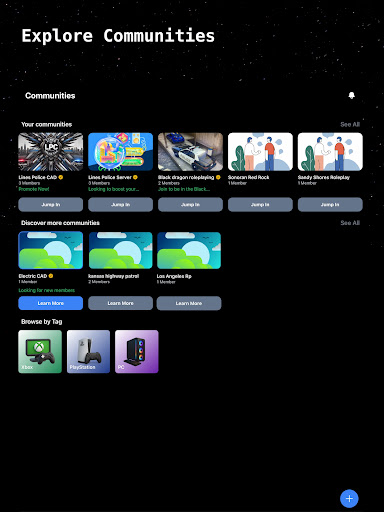Select the Xbox tag tile
The width and height of the screenshot is (384, 512).
pyautogui.click(x=40, y=352)
